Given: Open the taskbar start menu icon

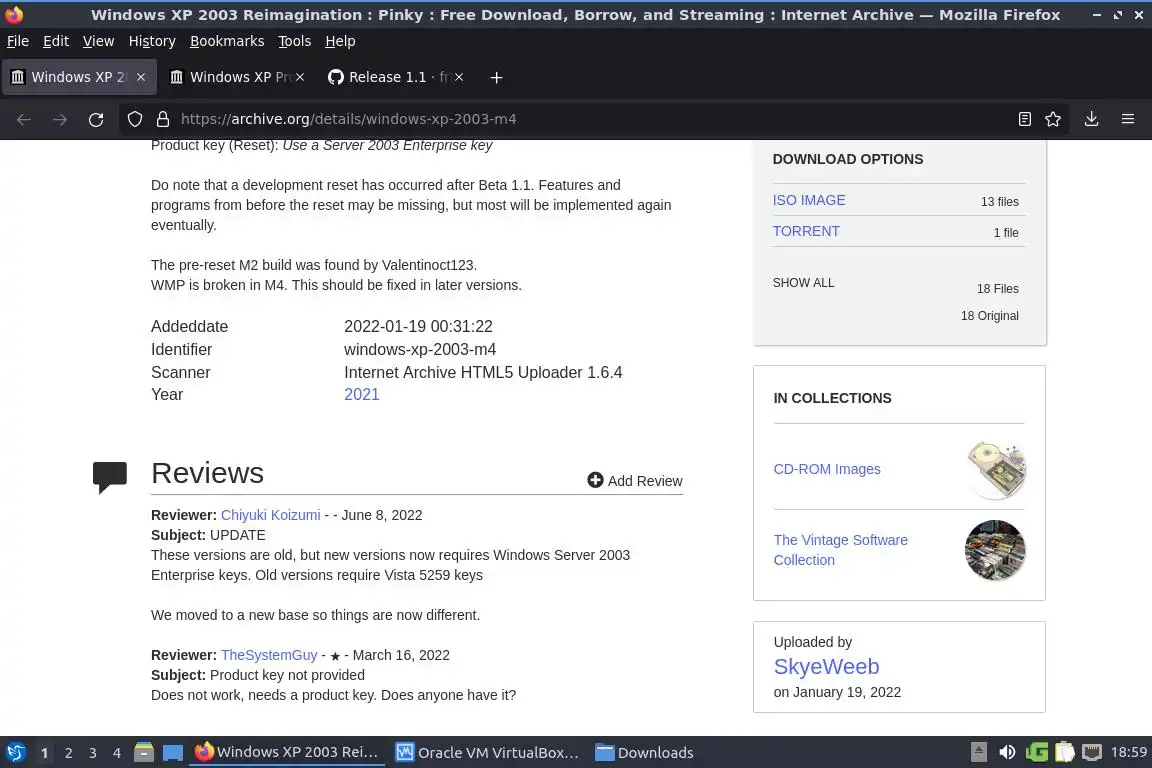Looking at the screenshot, I should (x=15, y=752).
